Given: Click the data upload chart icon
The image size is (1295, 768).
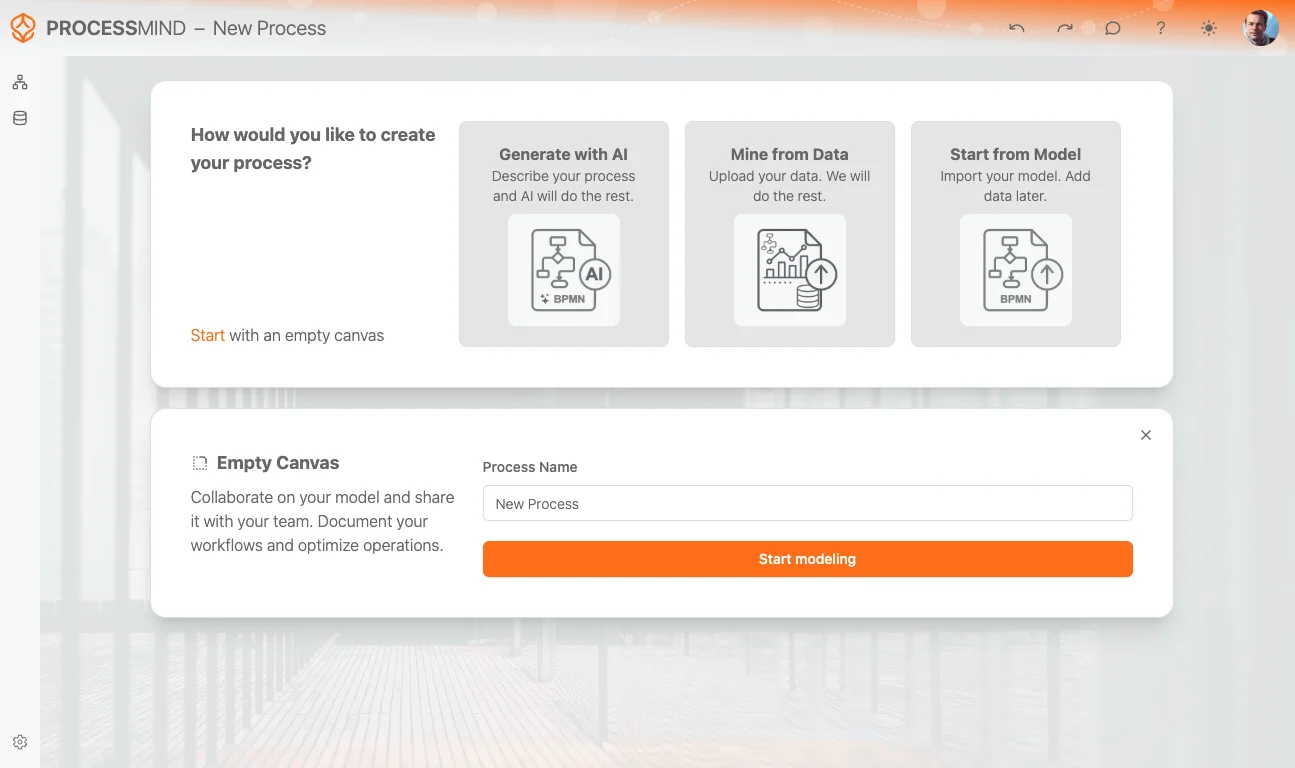Looking at the screenshot, I should click(790, 270).
